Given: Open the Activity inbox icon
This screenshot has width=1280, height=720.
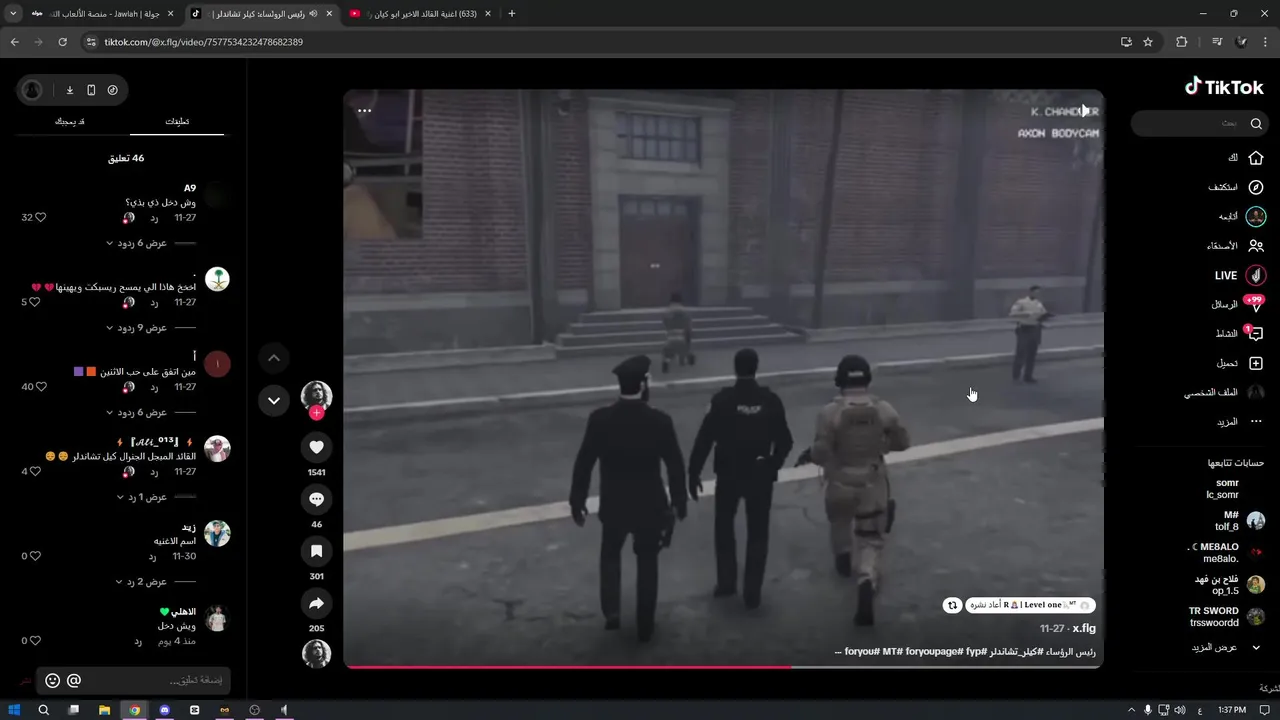Looking at the screenshot, I should point(1256,334).
